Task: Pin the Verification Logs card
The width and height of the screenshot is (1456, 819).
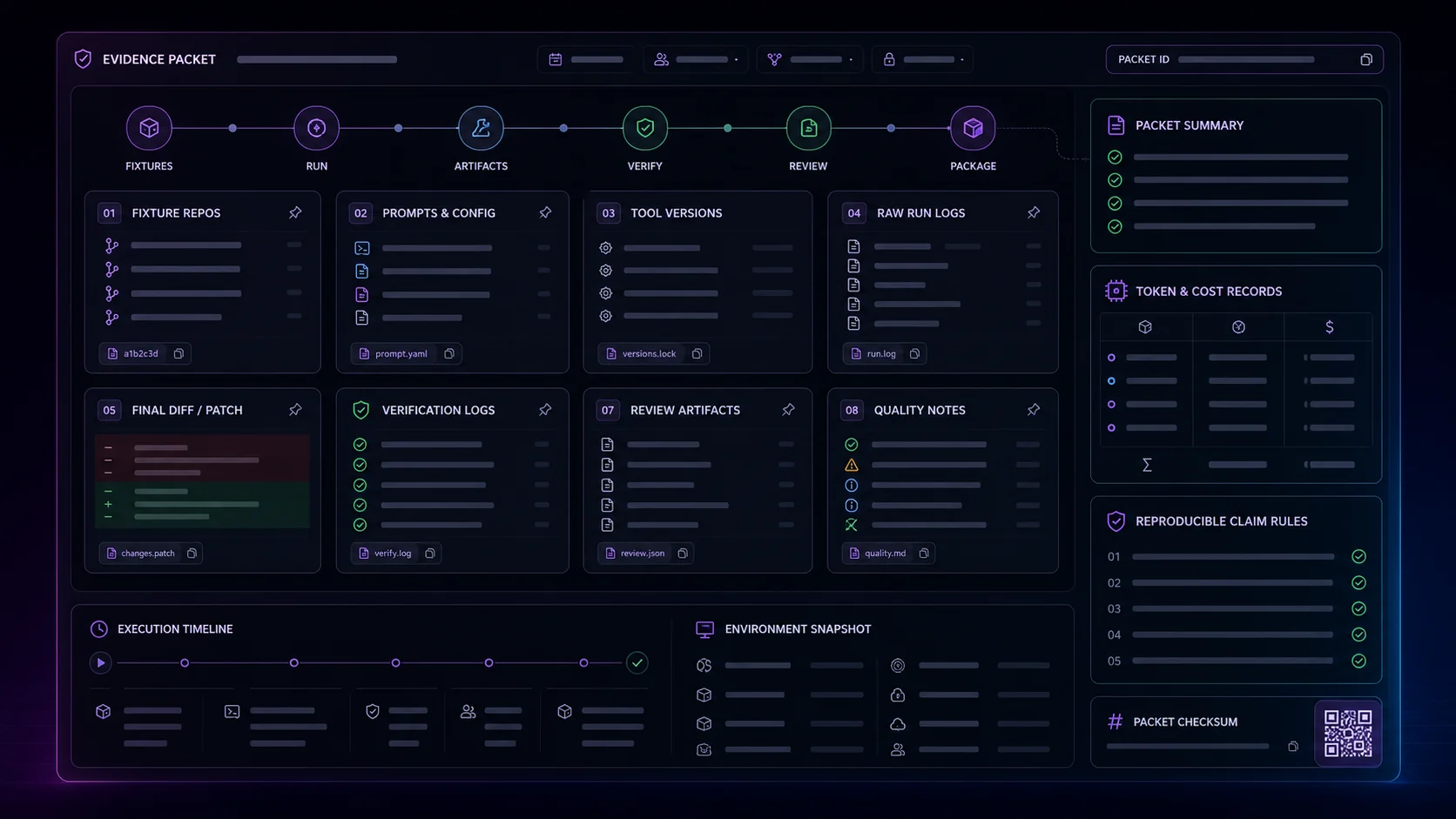Action: pos(545,410)
